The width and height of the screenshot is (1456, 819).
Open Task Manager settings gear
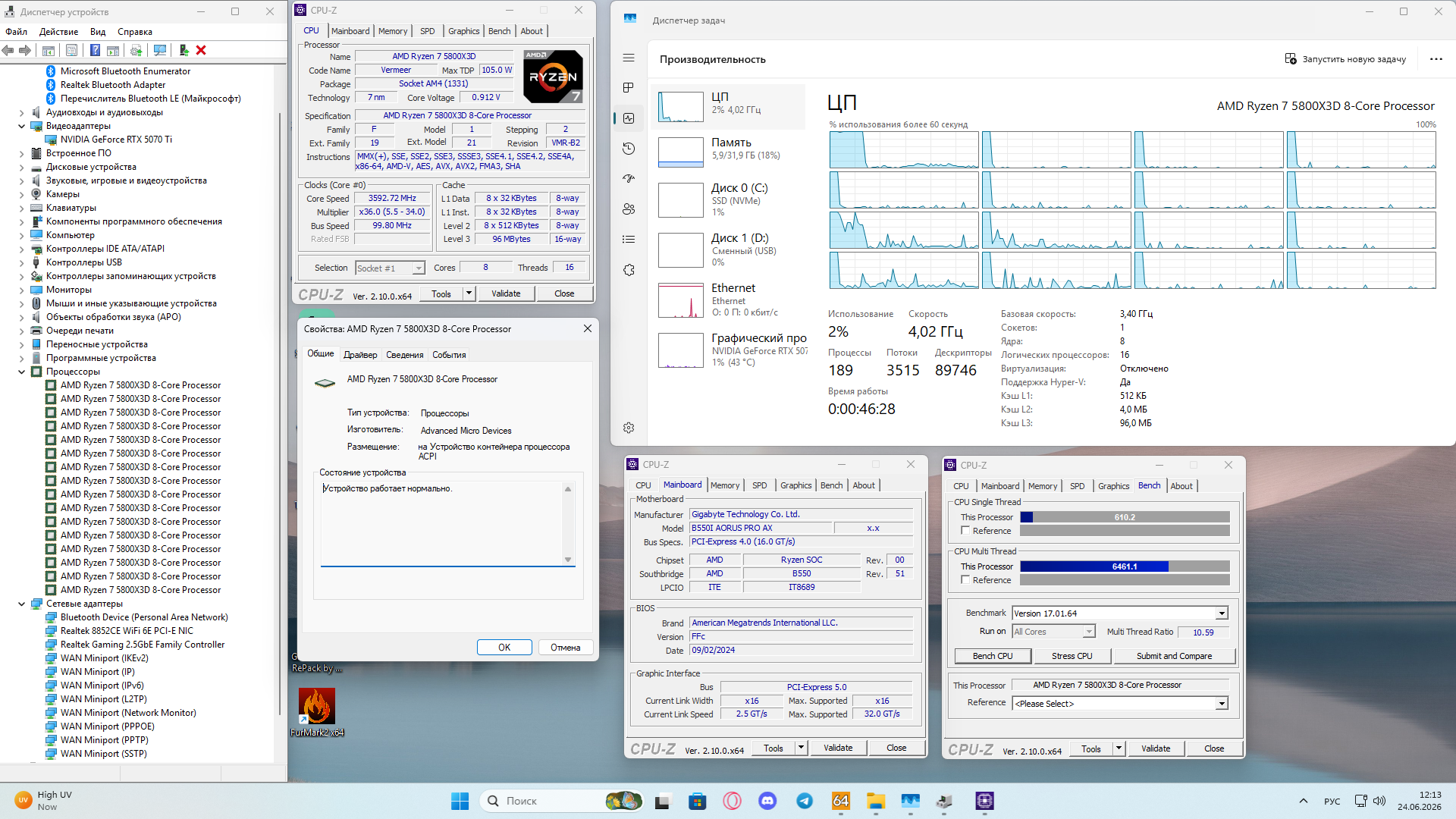click(x=628, y=428)
